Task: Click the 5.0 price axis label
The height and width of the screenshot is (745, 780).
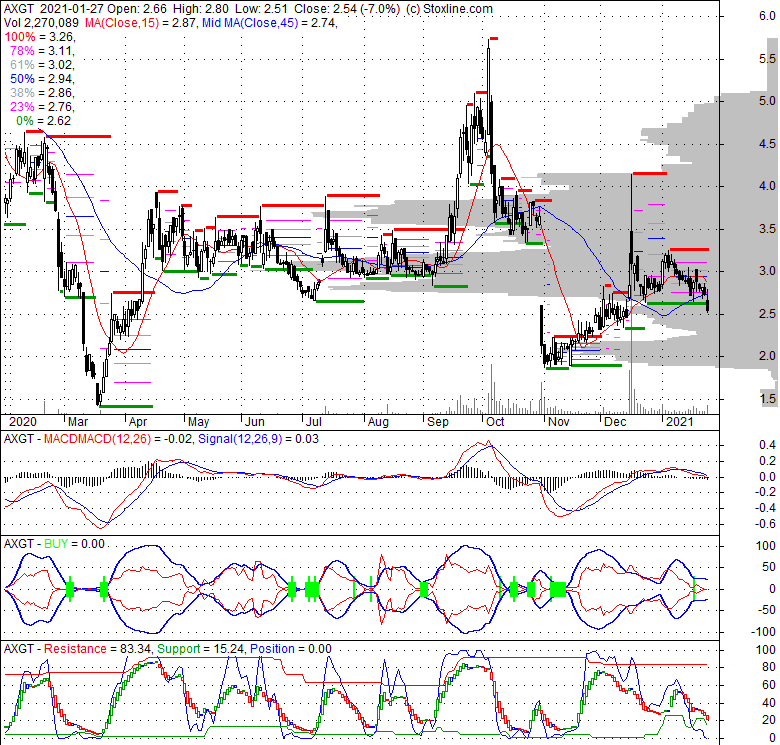Action: (x=767, y=101)
